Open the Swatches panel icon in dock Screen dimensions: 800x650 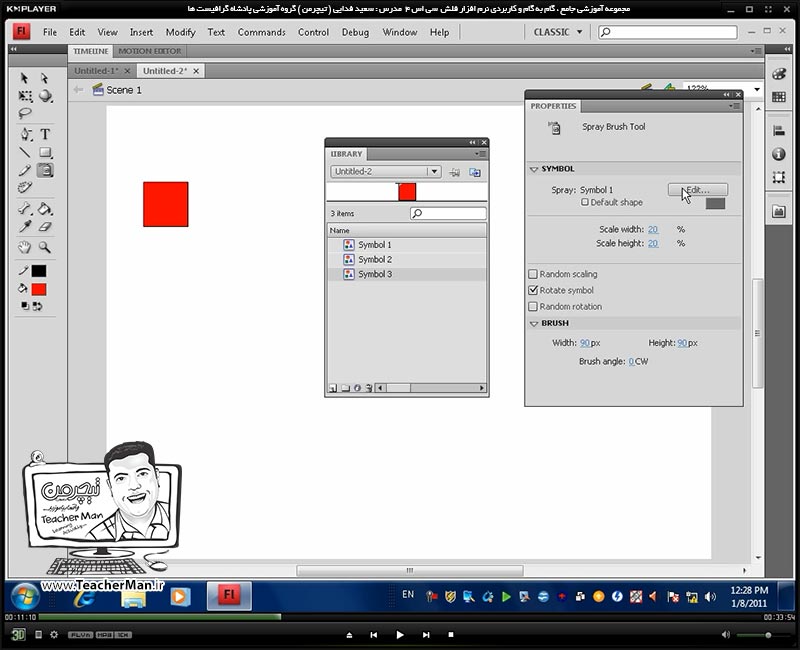779,96
